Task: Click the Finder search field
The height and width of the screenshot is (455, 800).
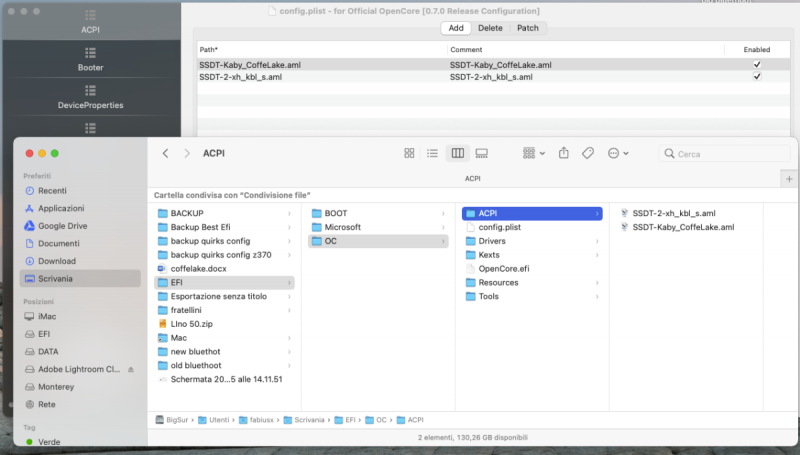Action: 724,154
